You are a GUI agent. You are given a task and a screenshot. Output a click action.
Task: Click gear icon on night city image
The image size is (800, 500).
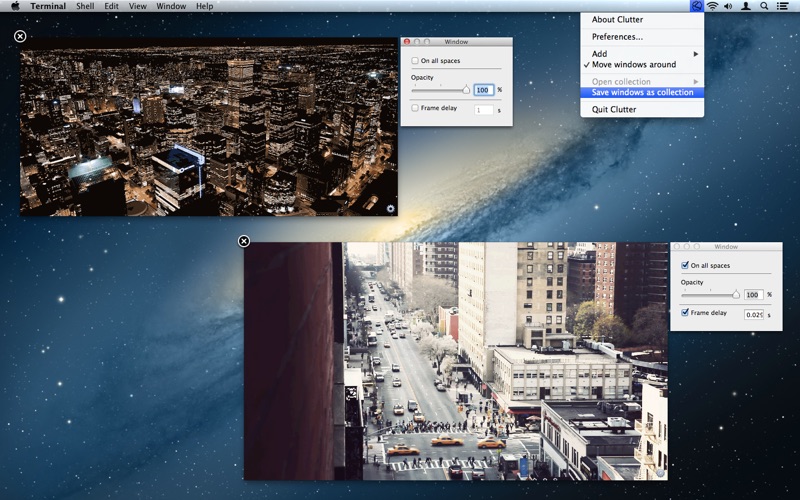tap(389, 208)
